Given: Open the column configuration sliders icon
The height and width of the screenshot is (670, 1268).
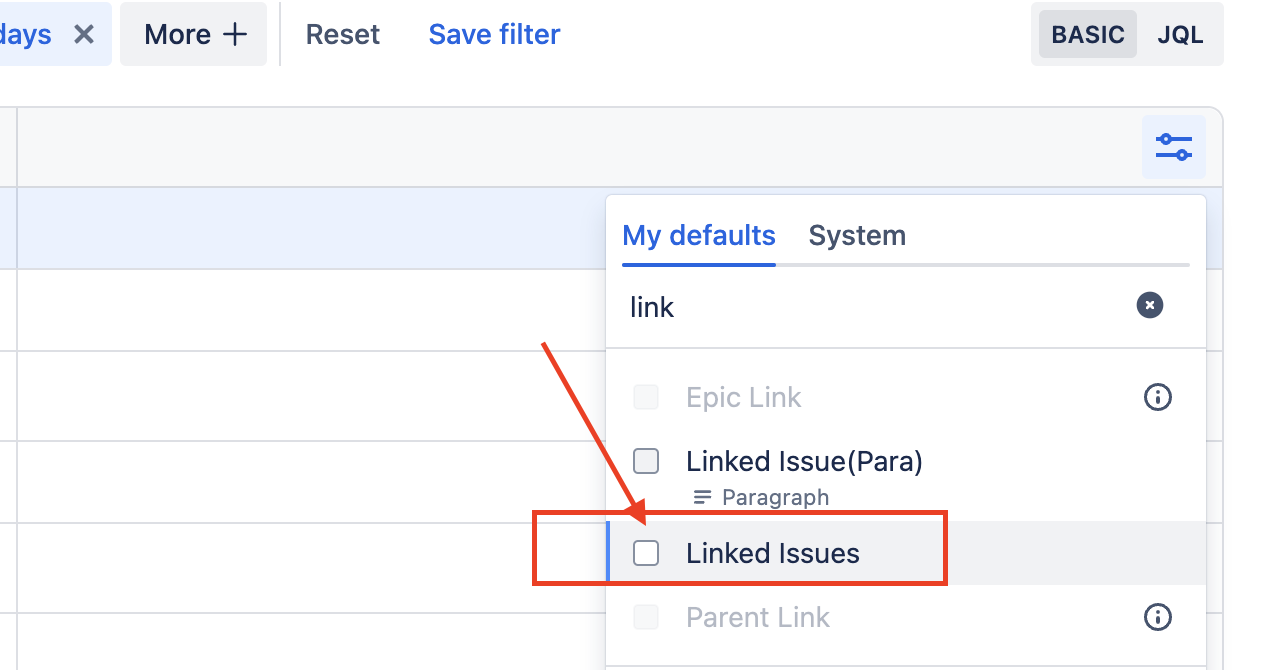Looking at the screenshot, I should coord(1173,147).
